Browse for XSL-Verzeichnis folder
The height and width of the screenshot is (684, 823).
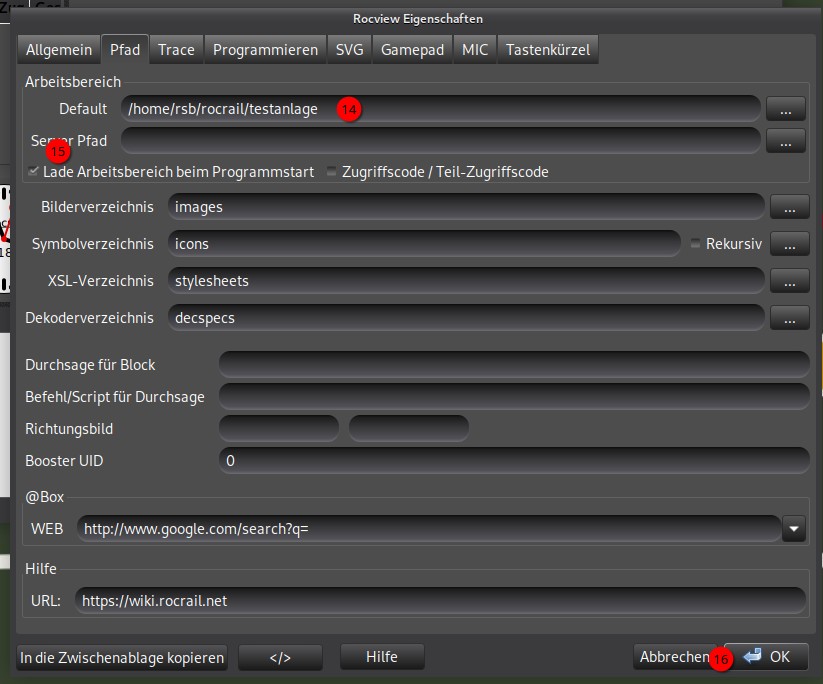[x=789, y=281]
